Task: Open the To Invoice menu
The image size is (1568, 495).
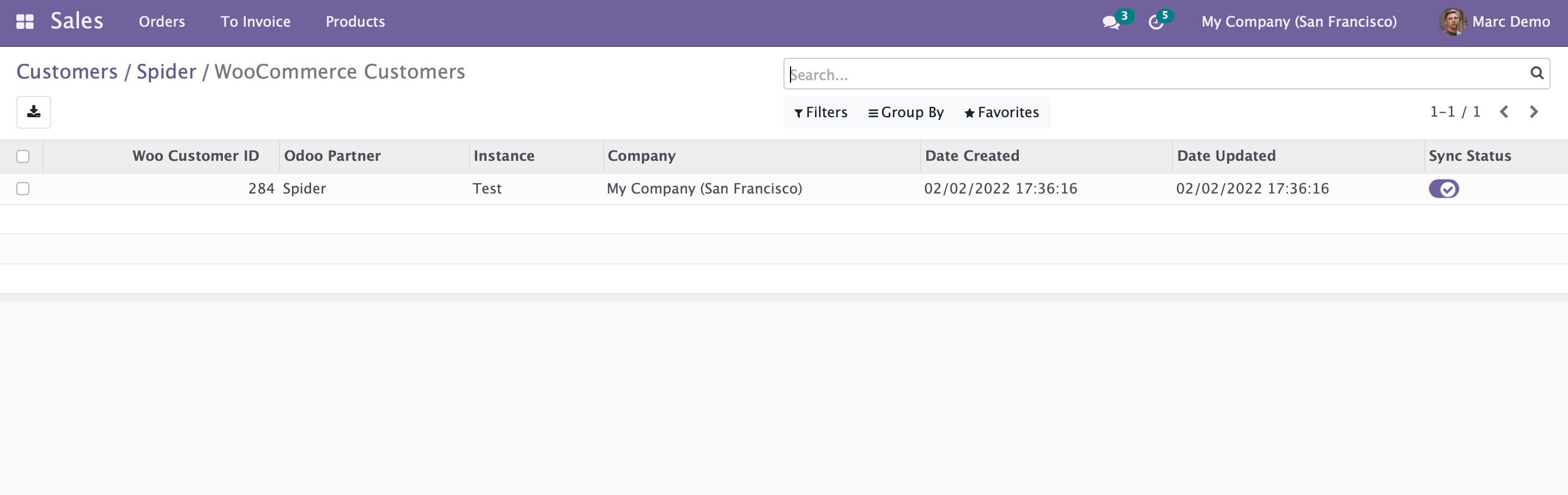Action: click(255, 22)
